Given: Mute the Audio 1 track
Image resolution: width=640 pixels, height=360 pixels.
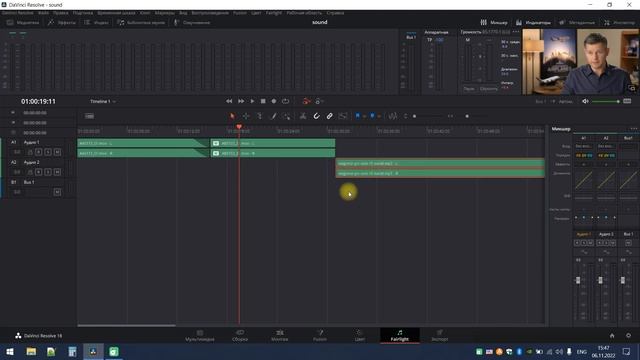Looking at the screenshot, I should (x=57, y=152).
